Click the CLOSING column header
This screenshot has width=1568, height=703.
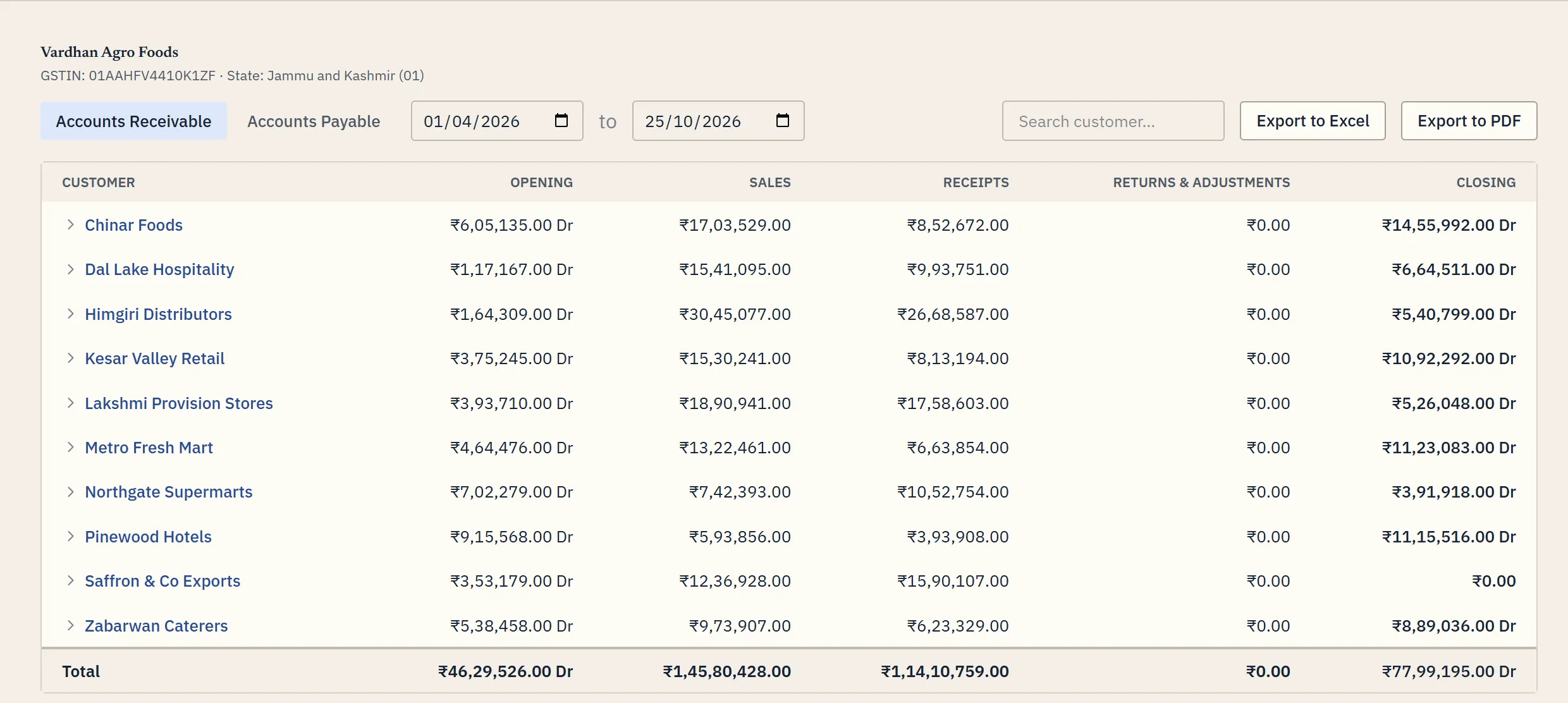1486,182
